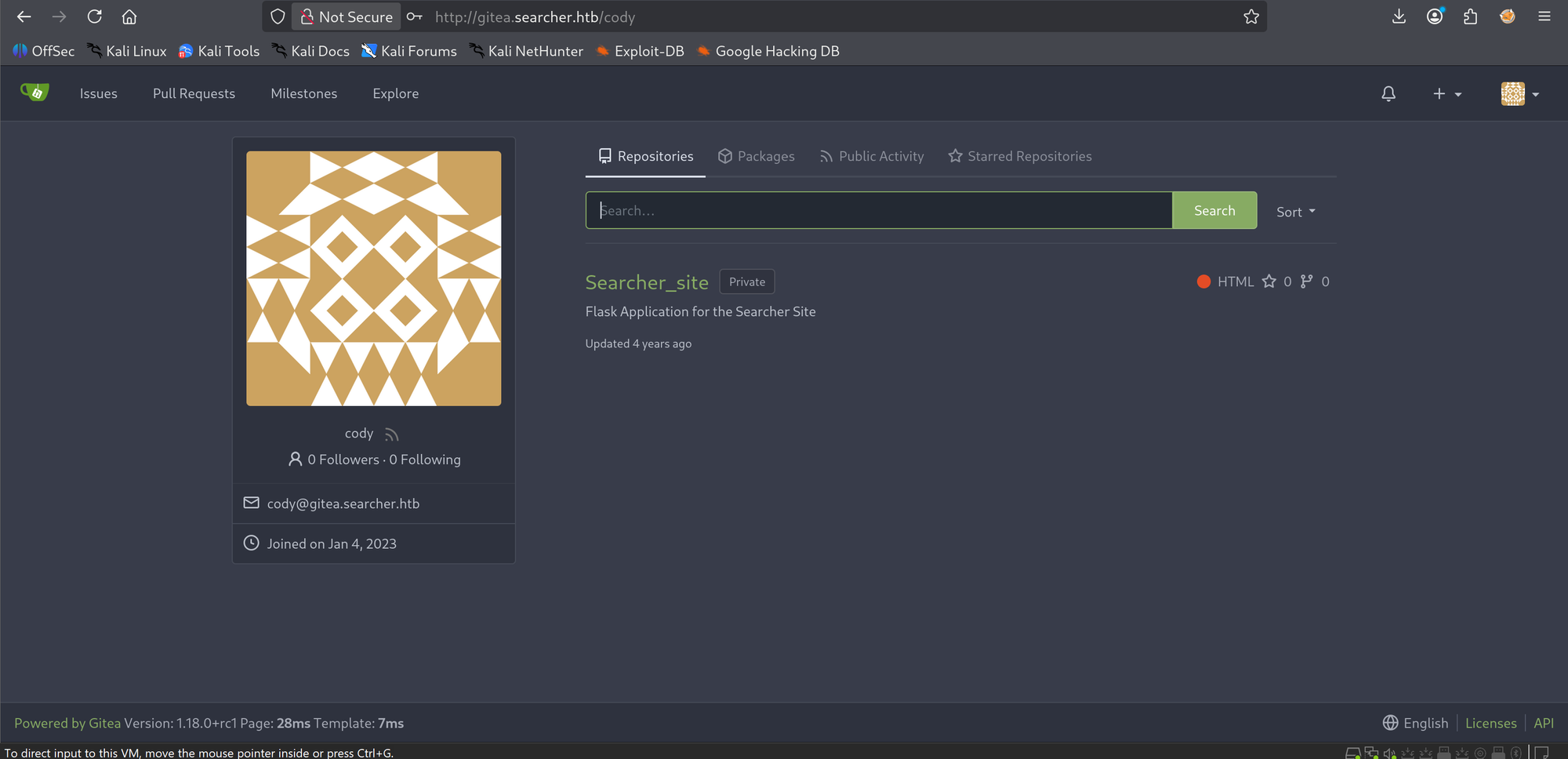
Task: Click the RSS feed icon beside cody
Action: click(x=392, y=434)
